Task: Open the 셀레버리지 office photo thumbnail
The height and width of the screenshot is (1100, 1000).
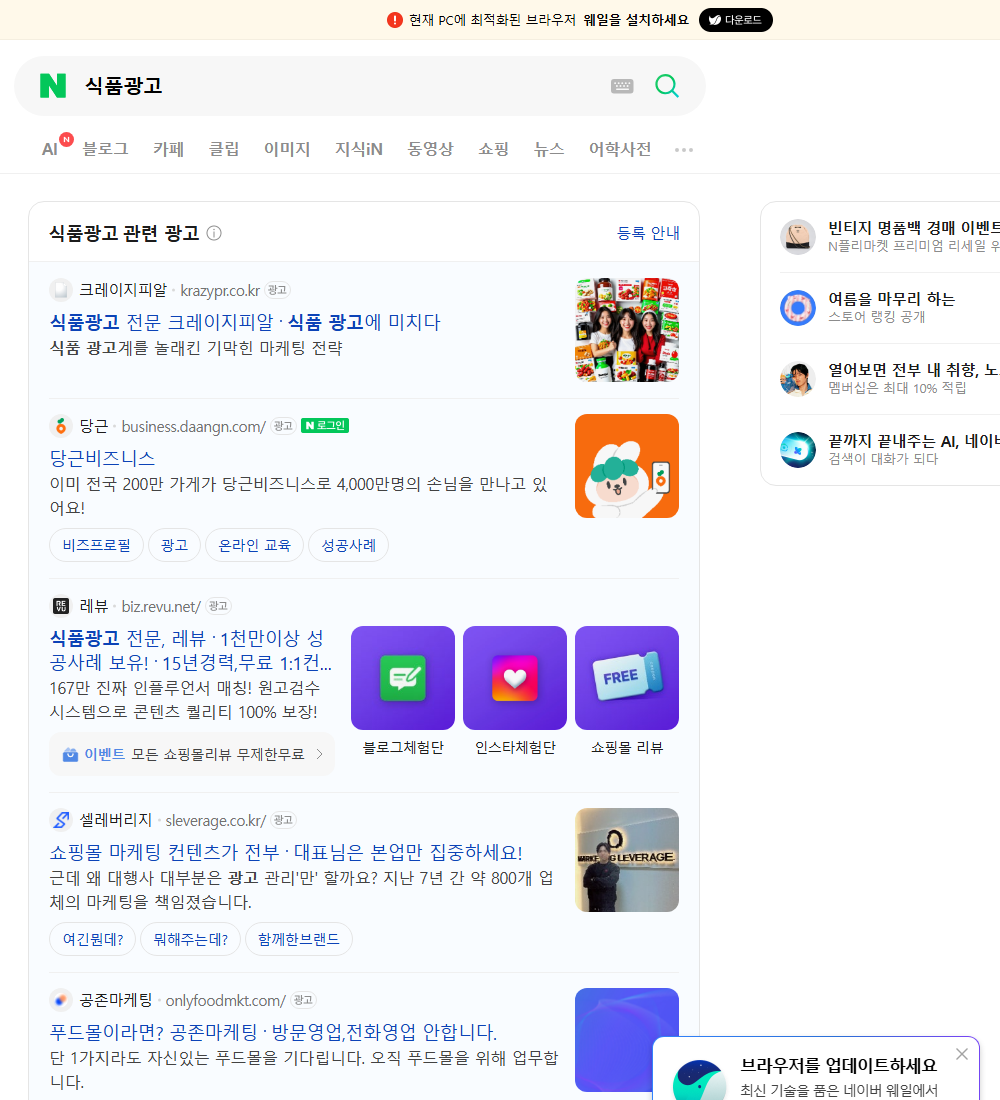Action: (627, 860)
